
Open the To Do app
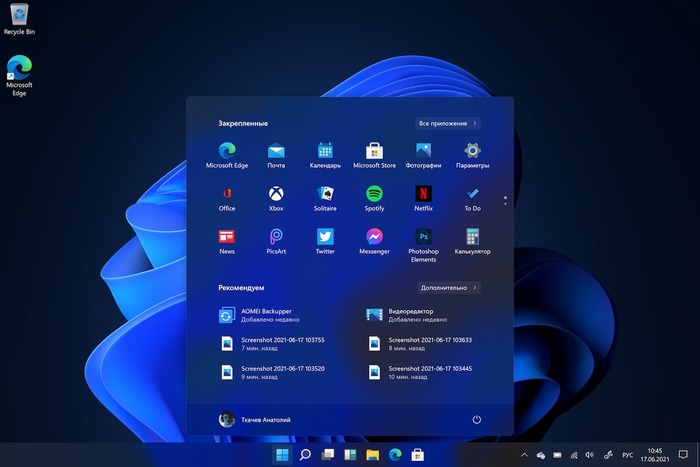tap(472, 198)
